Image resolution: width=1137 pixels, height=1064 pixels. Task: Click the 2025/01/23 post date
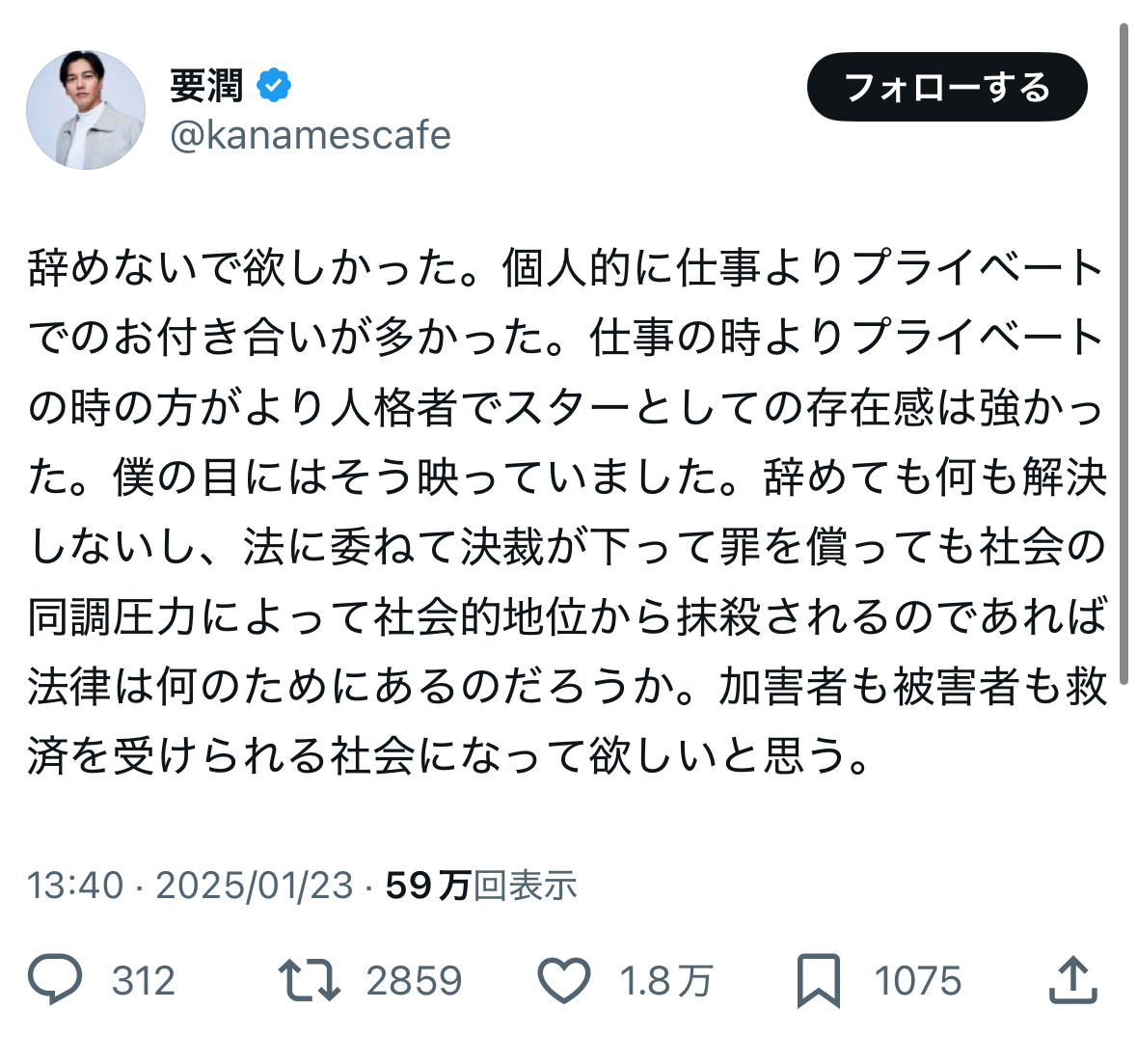point(255,885)
